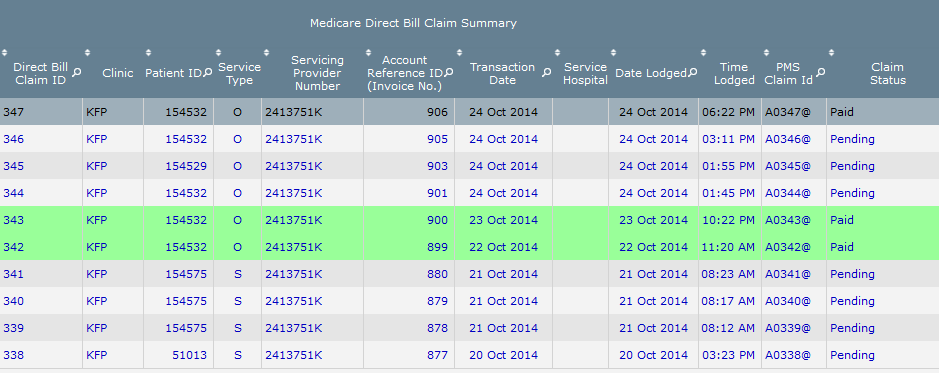Select the top row claim 347
The height and width of the screenshot is (373, 939).
pyautogui.click(x=13, y=112)
